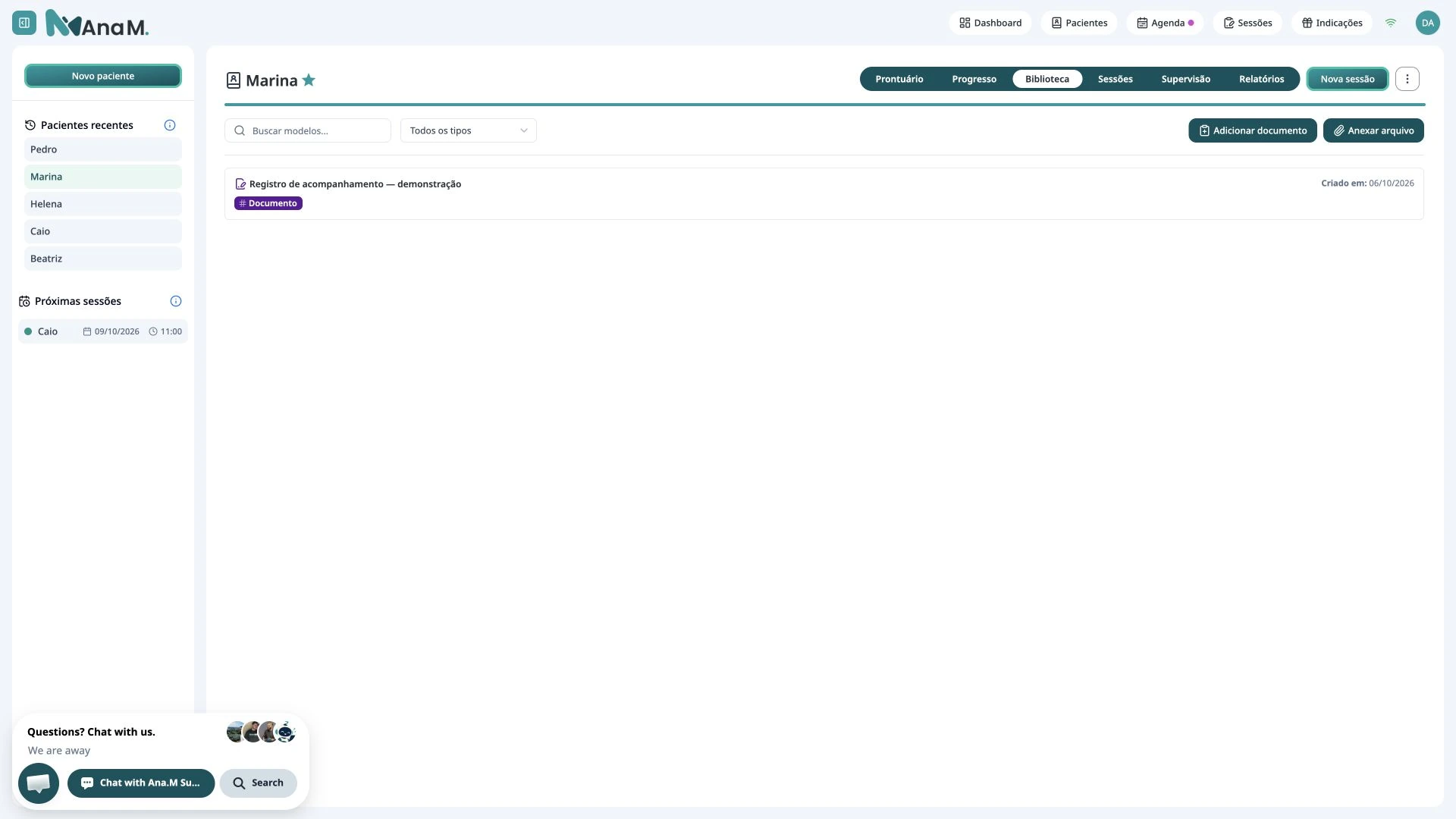Toggle Marina's favorite star

click(309, 80)
